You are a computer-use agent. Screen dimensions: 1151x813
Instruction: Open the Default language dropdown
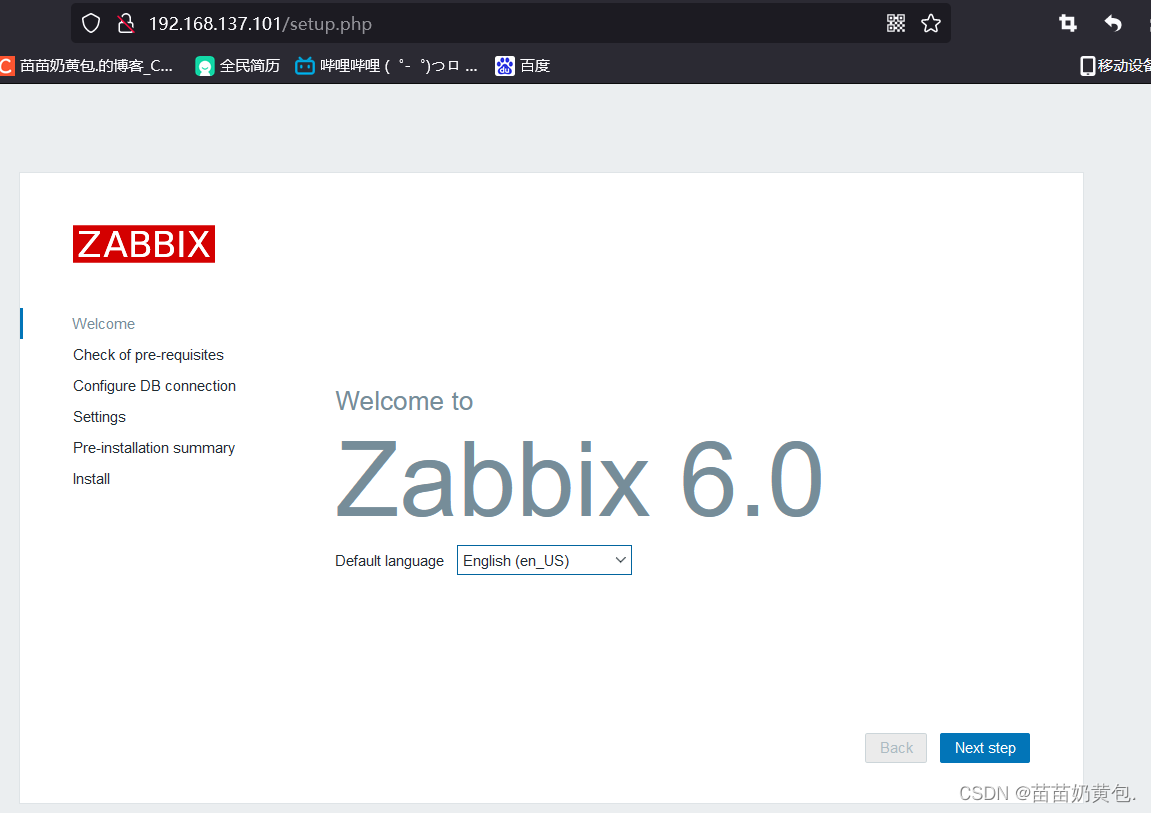[544, 561]
